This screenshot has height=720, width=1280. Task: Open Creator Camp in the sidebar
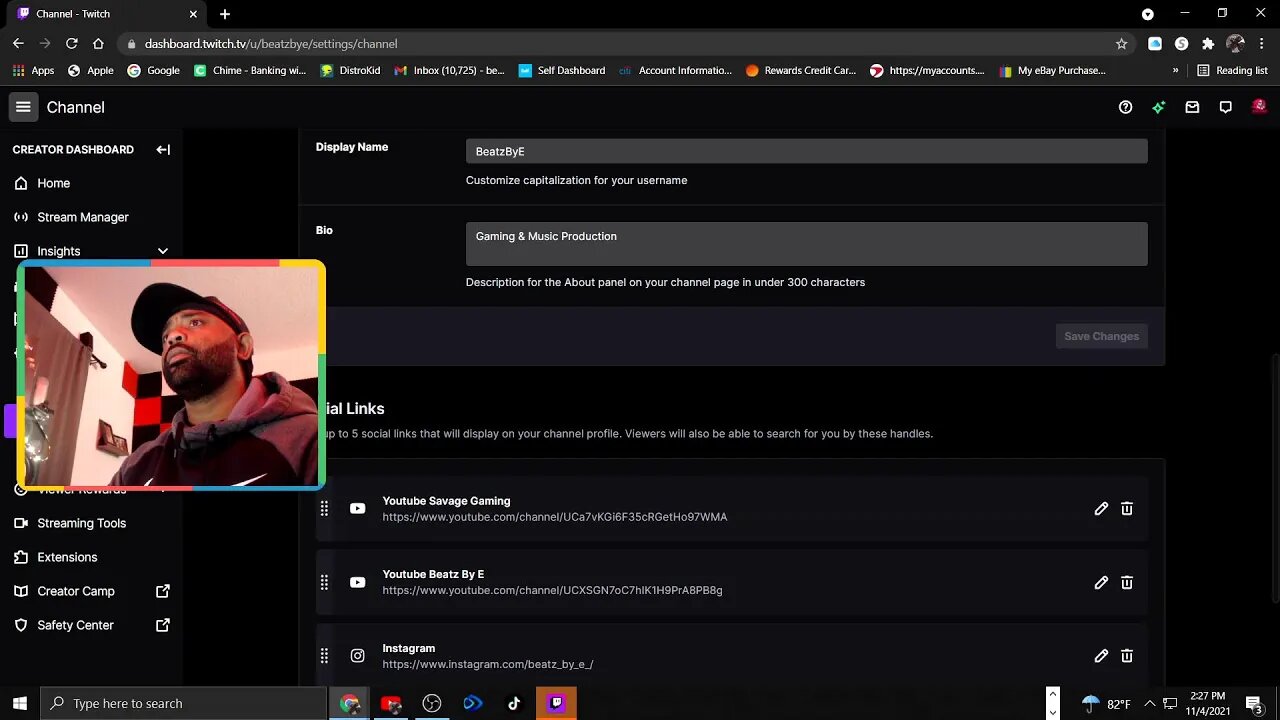(76, 591)
